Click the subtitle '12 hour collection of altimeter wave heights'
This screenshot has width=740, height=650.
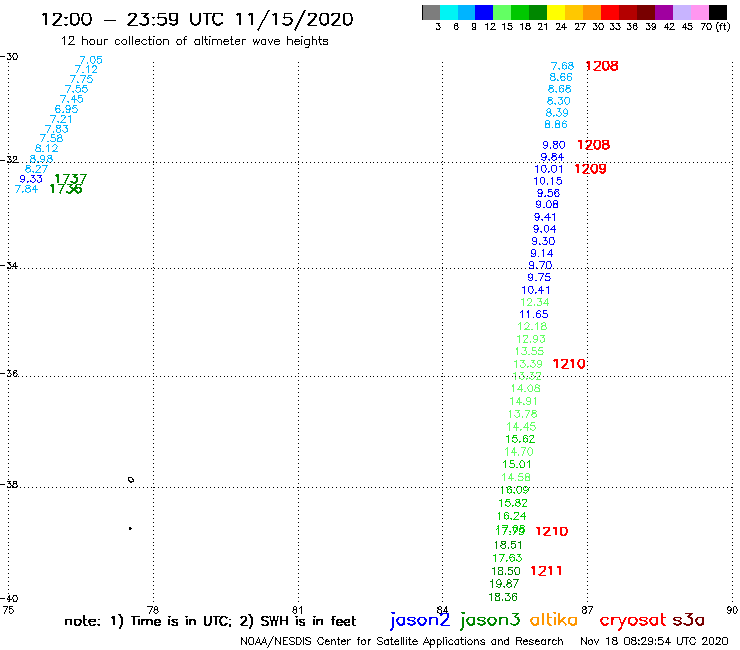194,41
